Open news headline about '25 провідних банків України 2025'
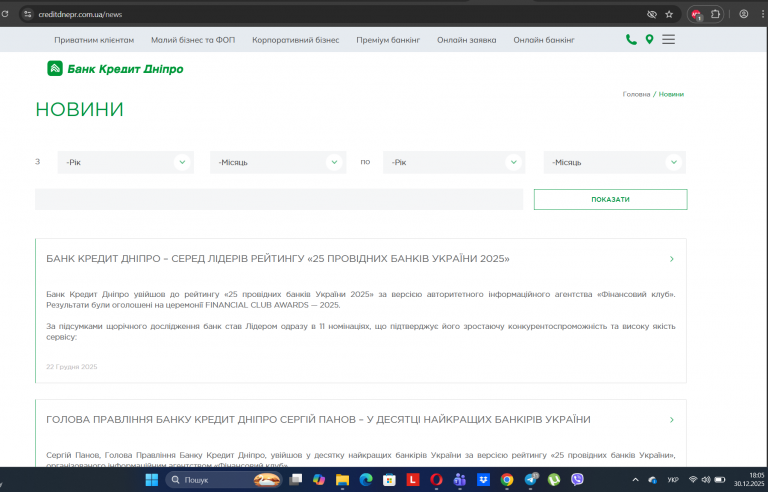Screen dimensions: 768x492 278,259
